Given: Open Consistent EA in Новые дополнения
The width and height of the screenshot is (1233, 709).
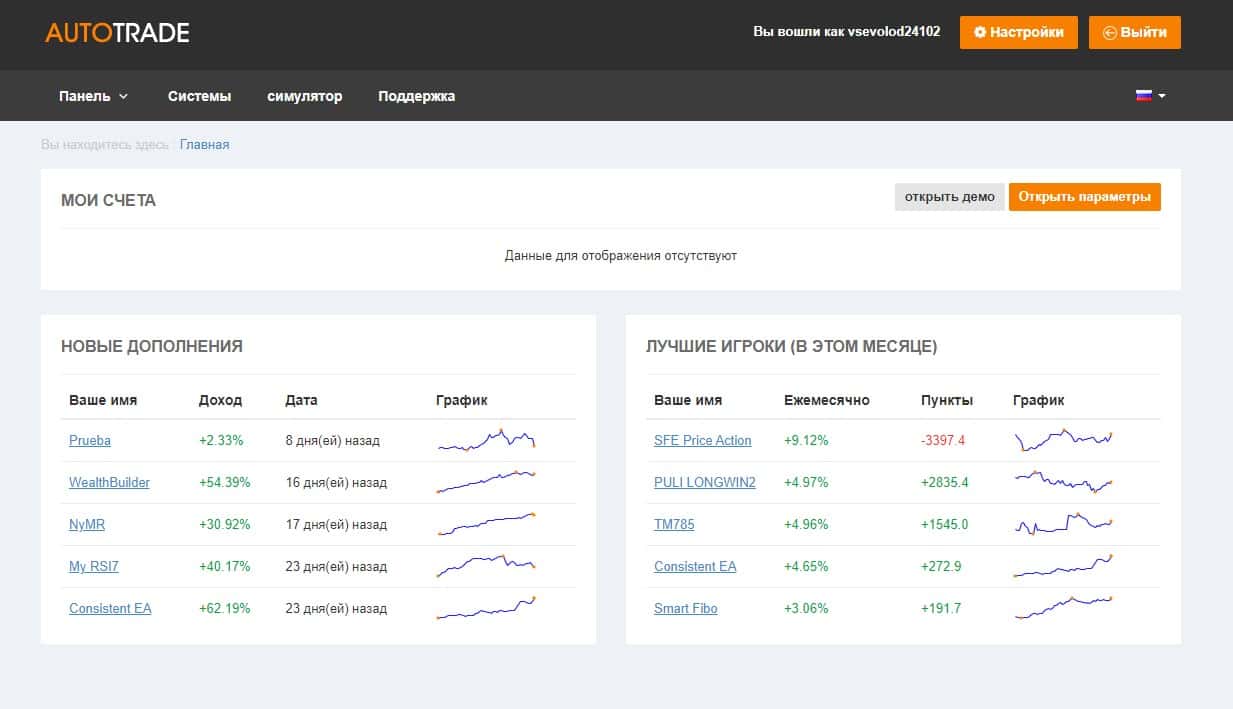Looking at the screenshot, I should (110, 608).
